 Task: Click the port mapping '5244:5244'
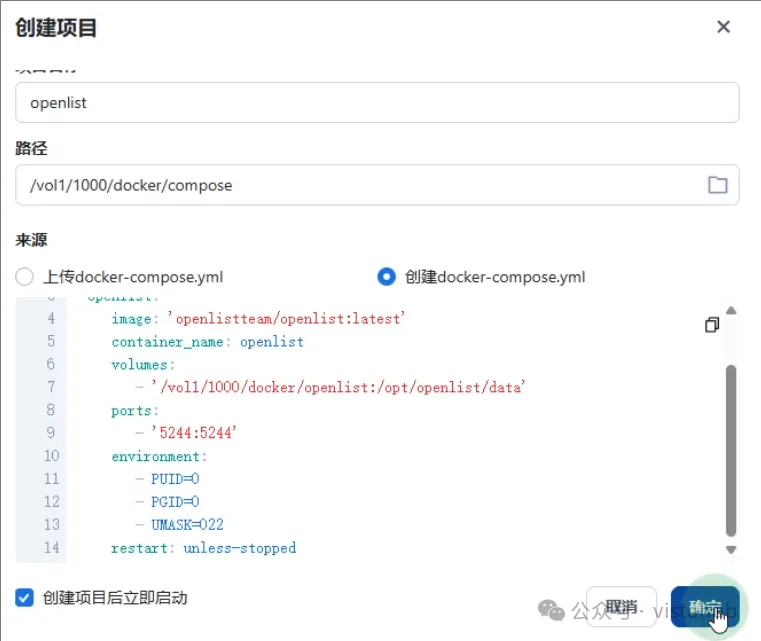(x=194, y=432)
